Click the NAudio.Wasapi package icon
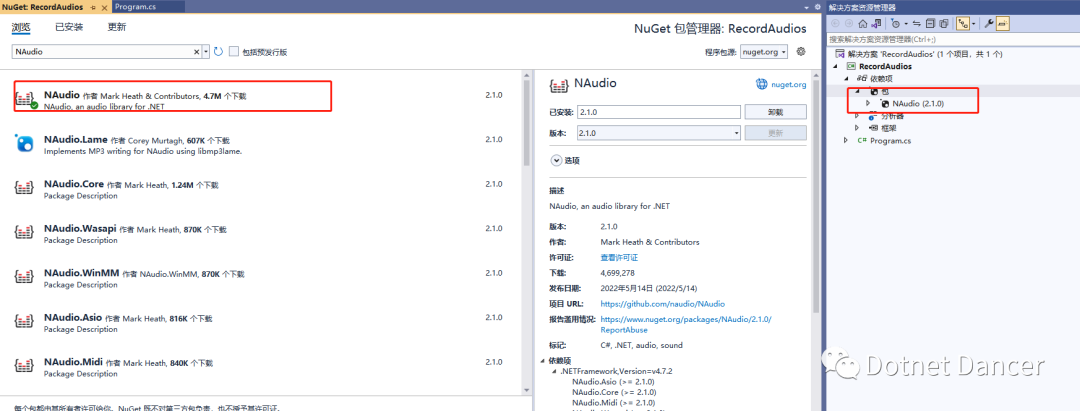The height and width of the screenshot is (411, 1080). (x=25, y=233)
